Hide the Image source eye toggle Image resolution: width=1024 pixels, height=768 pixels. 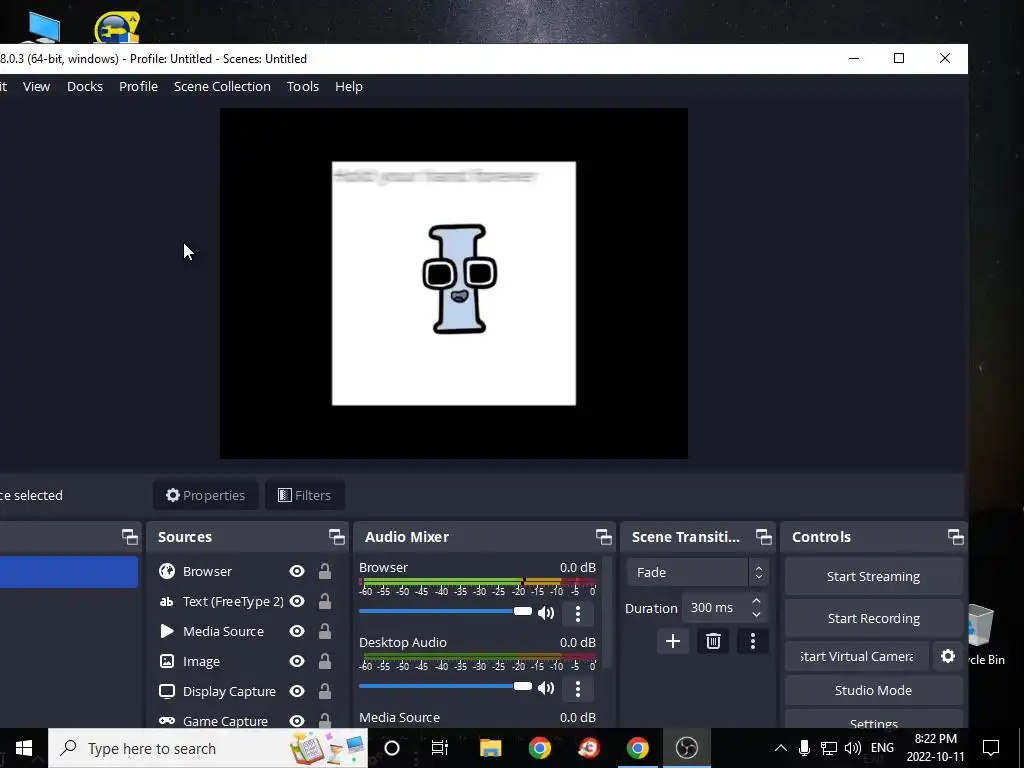(x=297, y=662)
